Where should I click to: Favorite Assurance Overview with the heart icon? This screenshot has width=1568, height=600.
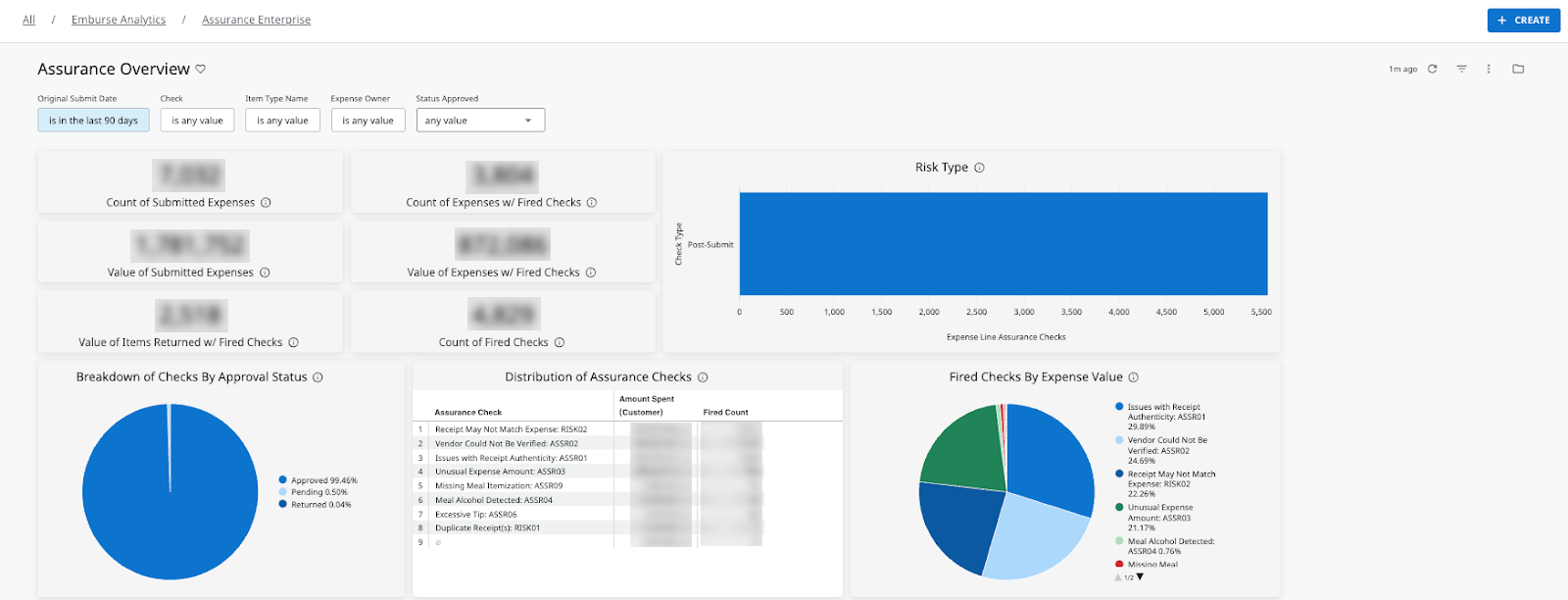coord(201,69)
